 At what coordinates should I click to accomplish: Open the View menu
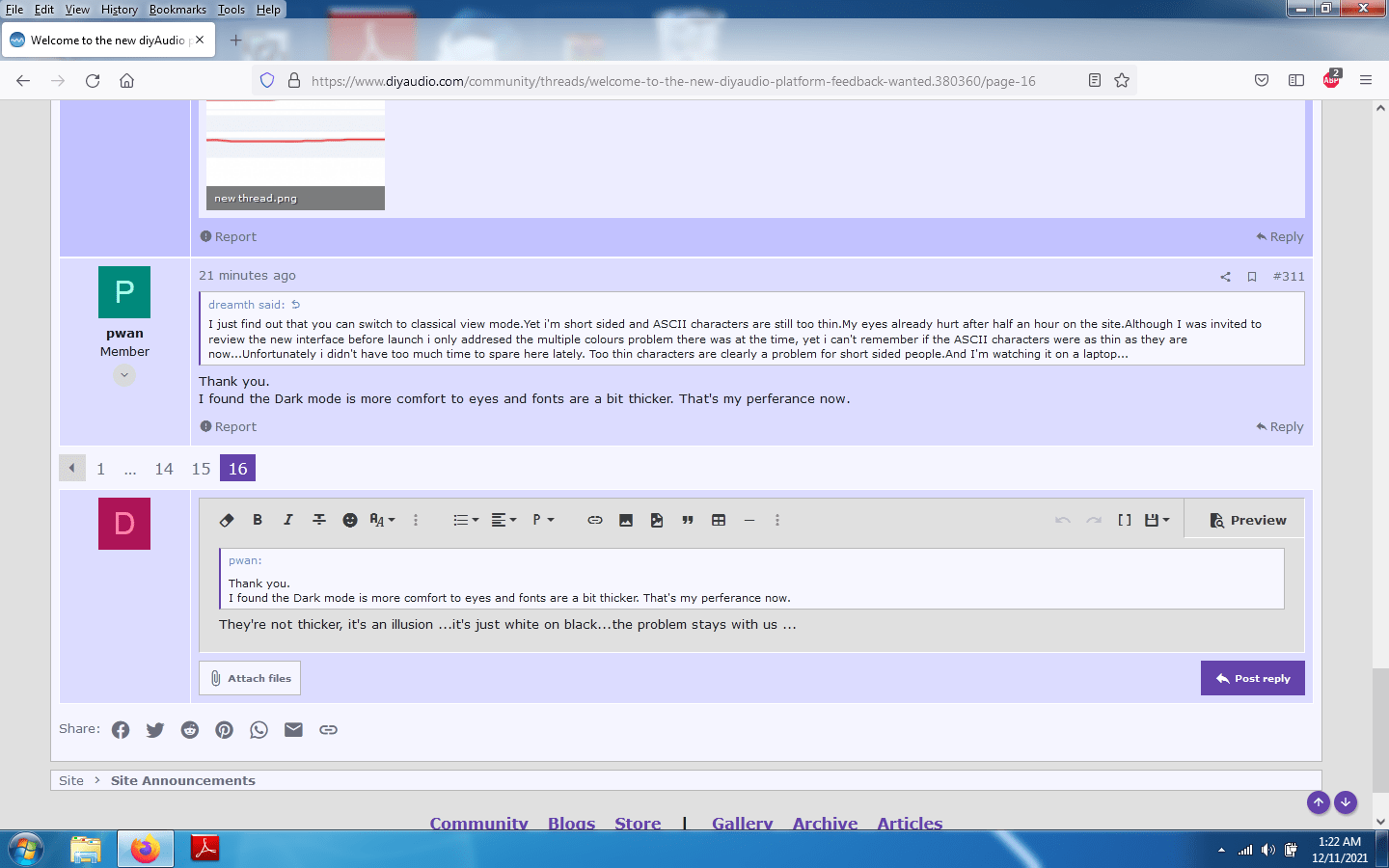pos(77,10)
